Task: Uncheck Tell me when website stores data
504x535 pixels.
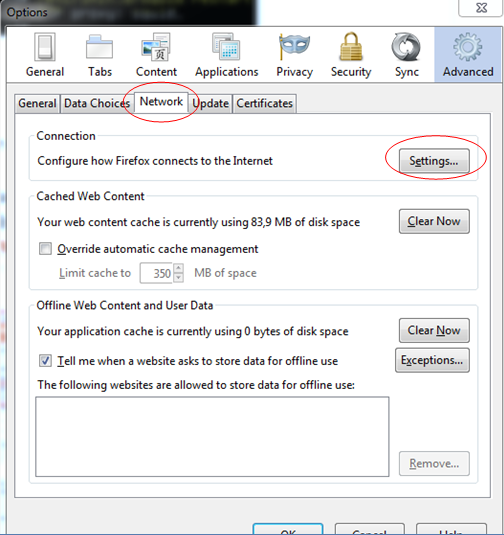Action: (45, 361)
